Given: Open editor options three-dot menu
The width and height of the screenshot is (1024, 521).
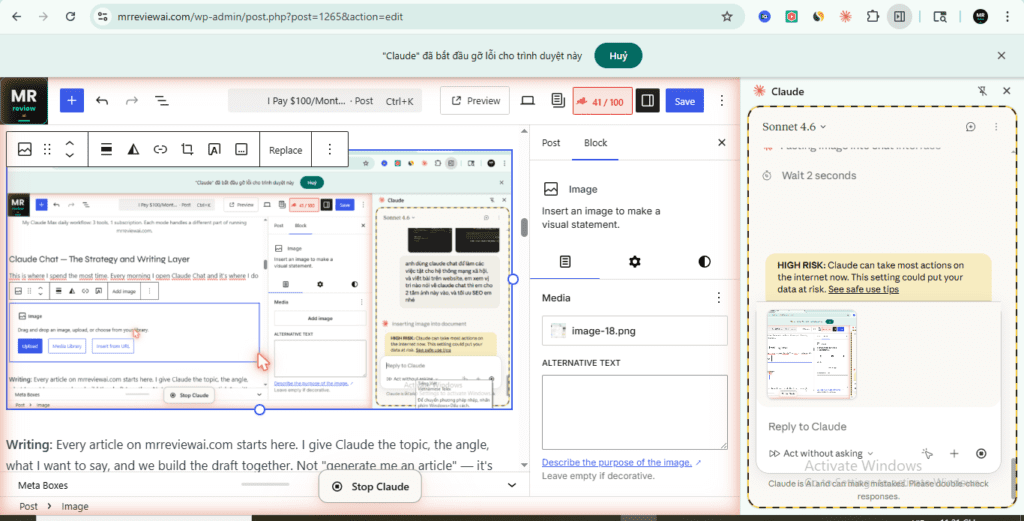Looking at the screenshot, I should (722, 101).
